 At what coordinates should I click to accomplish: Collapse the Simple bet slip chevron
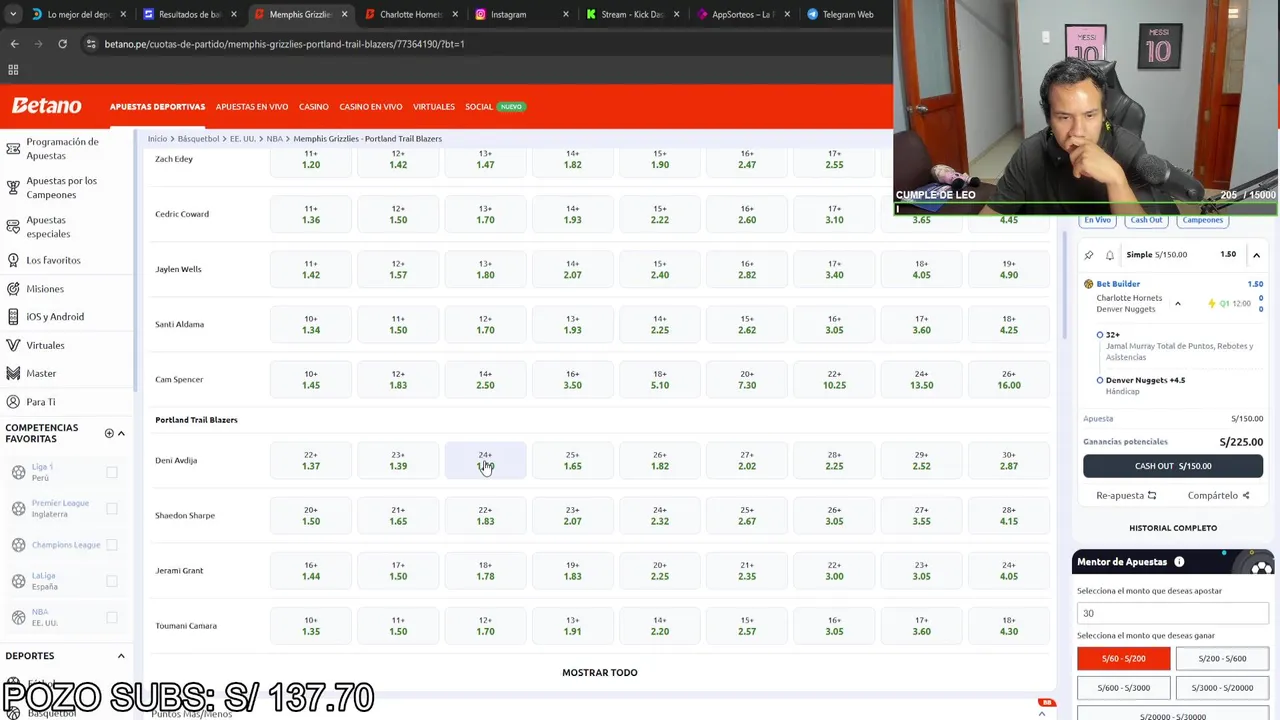click(x=1256, y=255)
